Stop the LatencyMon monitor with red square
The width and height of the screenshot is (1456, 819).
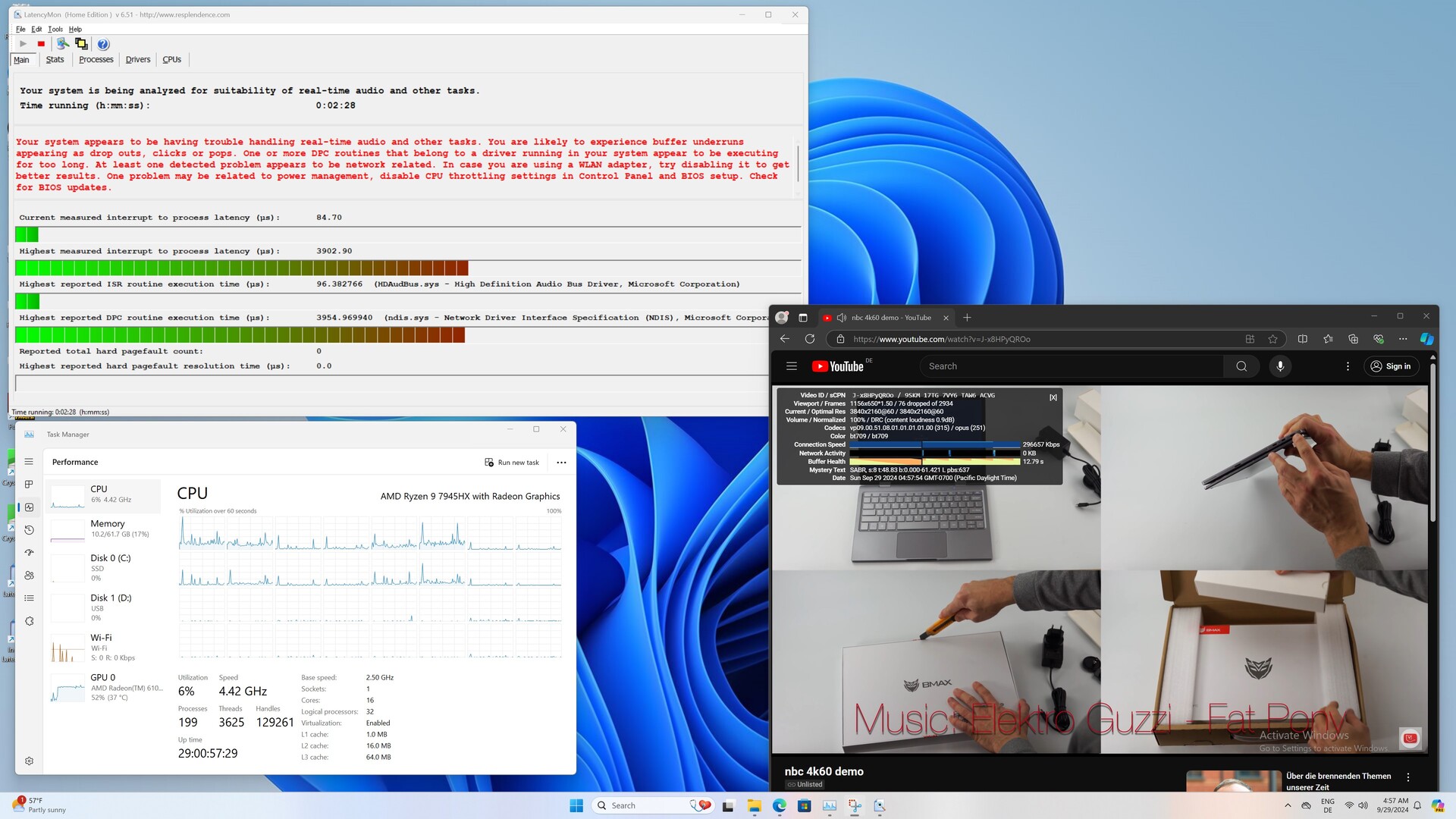click(41, 44)
